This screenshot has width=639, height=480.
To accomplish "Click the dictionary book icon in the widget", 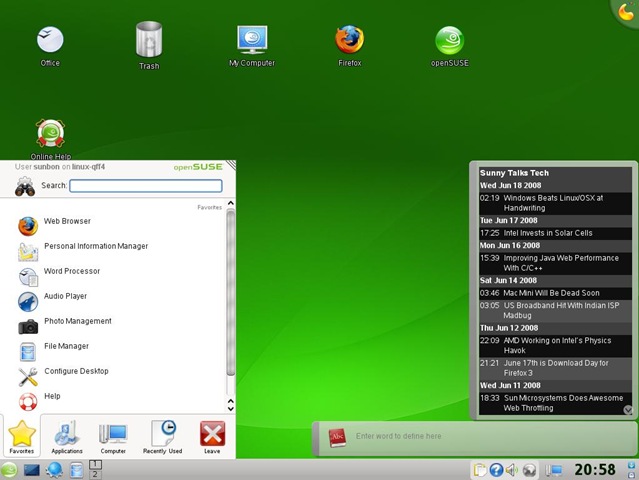I will click(337, 437).
